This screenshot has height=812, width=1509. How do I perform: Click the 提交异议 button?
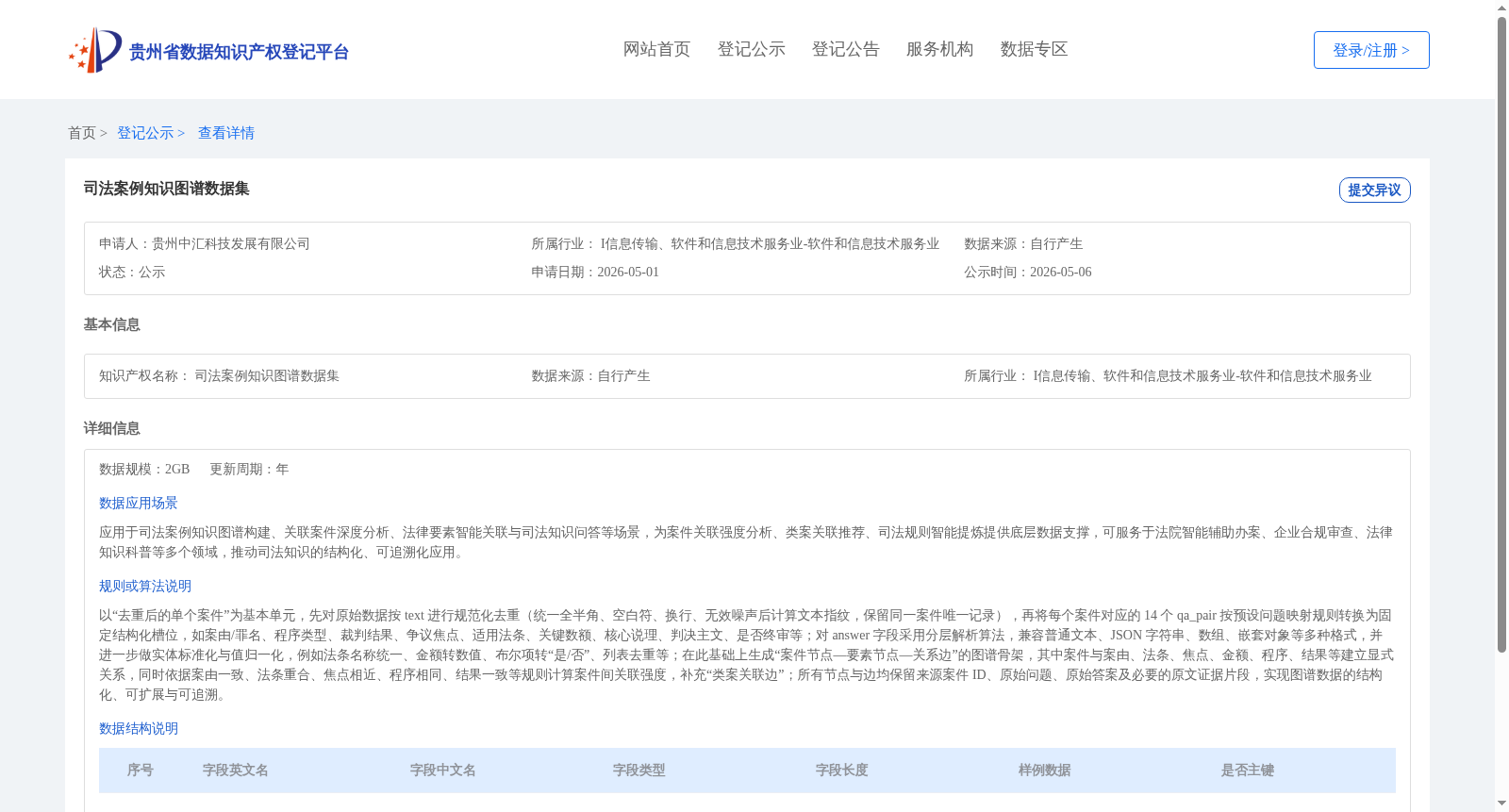(1374, 190)
